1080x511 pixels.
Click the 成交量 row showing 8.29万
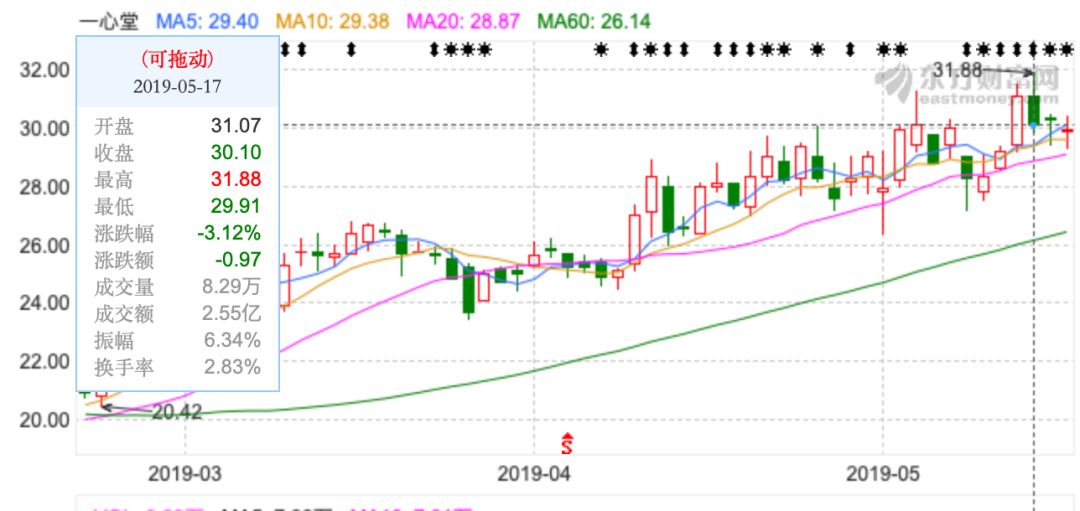pyautogui.click(x=177, y=289)
